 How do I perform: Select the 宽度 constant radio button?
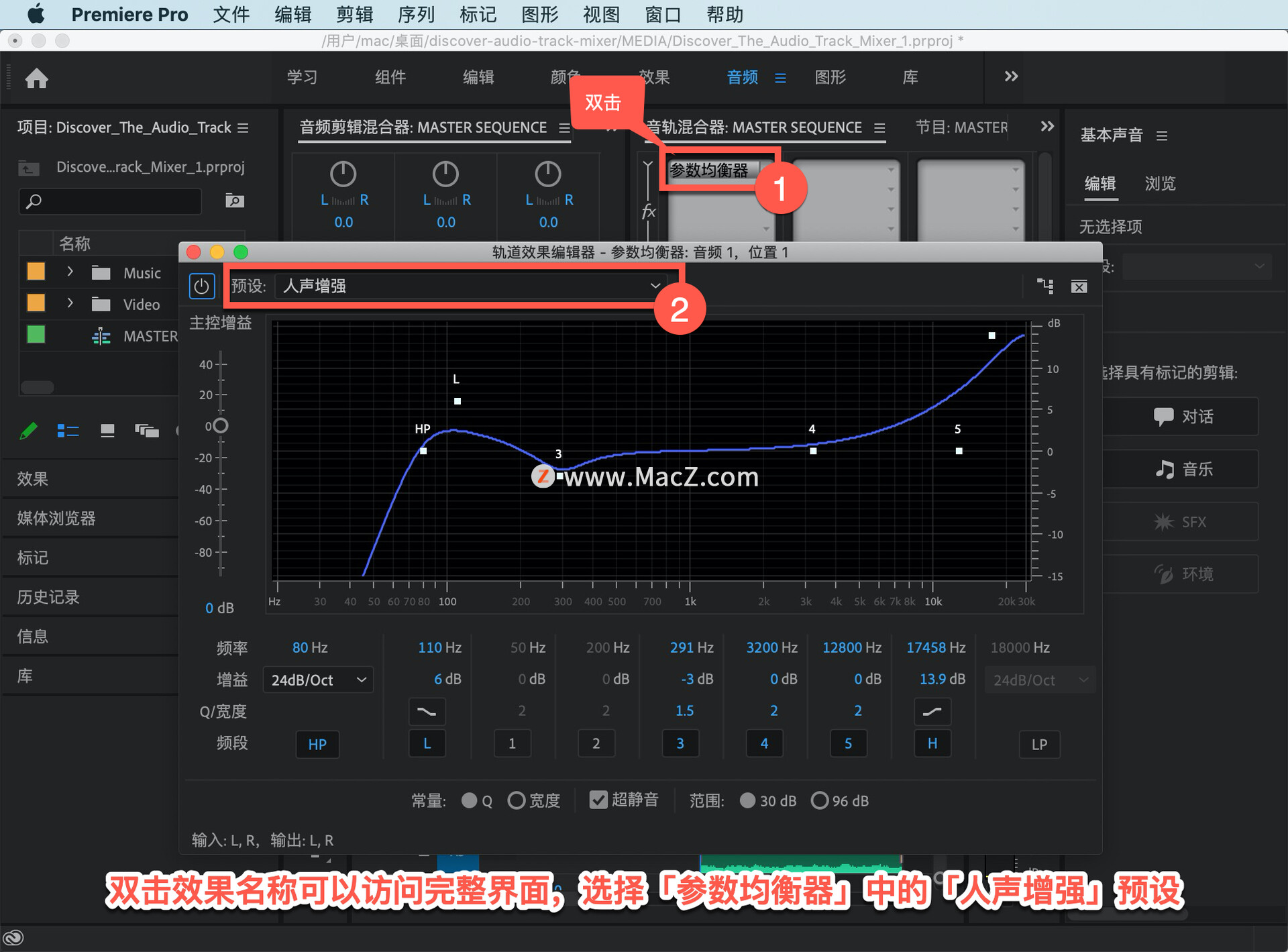tap(516, 800)
